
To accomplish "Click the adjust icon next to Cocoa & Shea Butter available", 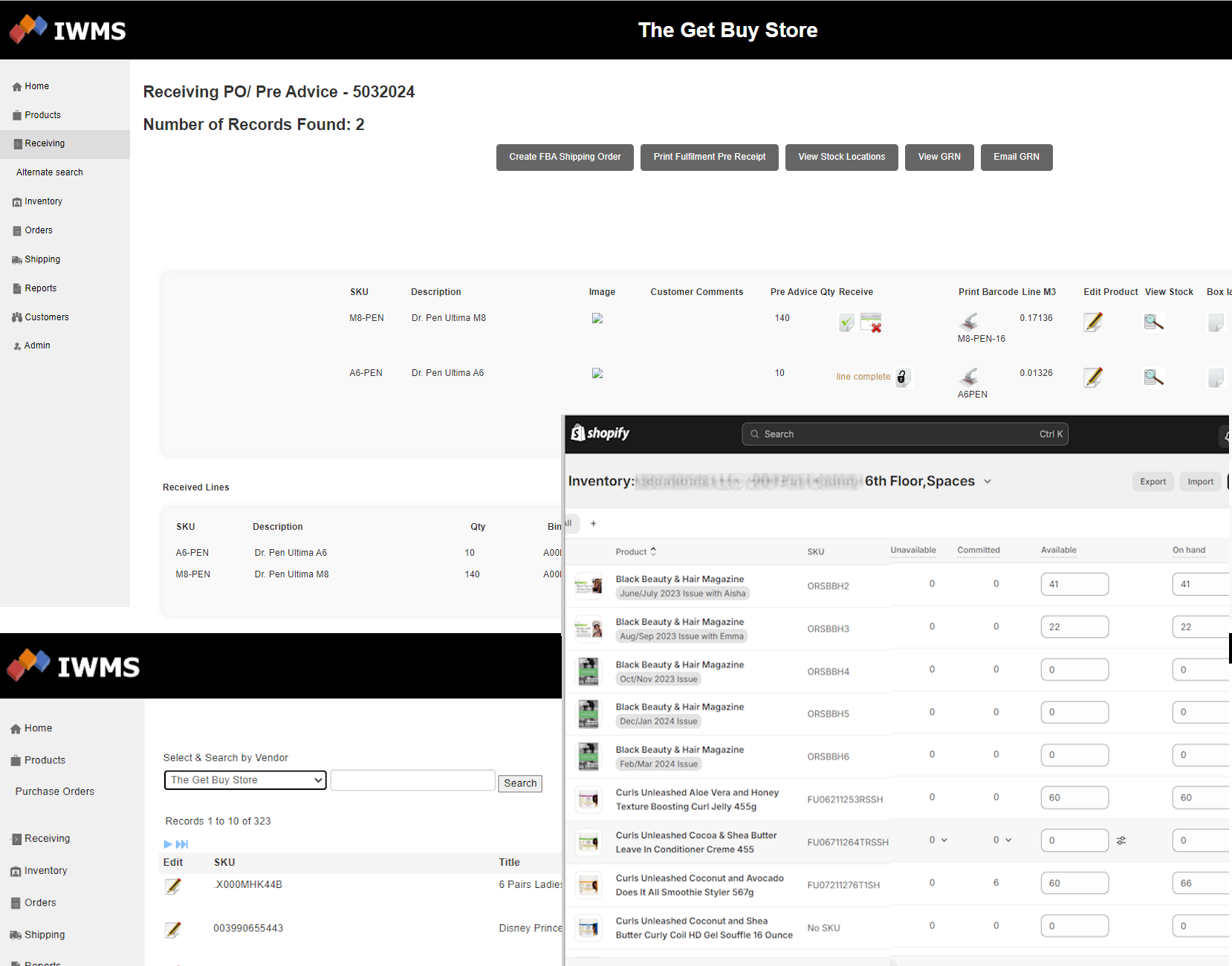I will (1121, 840).
